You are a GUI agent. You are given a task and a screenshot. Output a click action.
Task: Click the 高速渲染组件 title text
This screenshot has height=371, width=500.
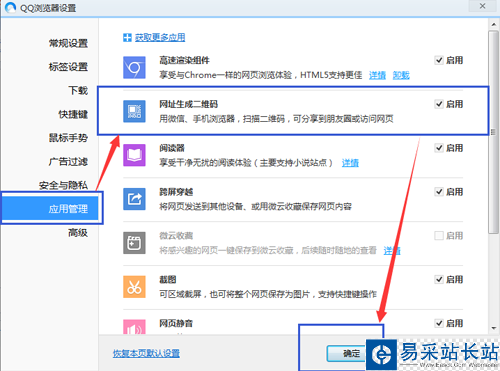[184, 60]
